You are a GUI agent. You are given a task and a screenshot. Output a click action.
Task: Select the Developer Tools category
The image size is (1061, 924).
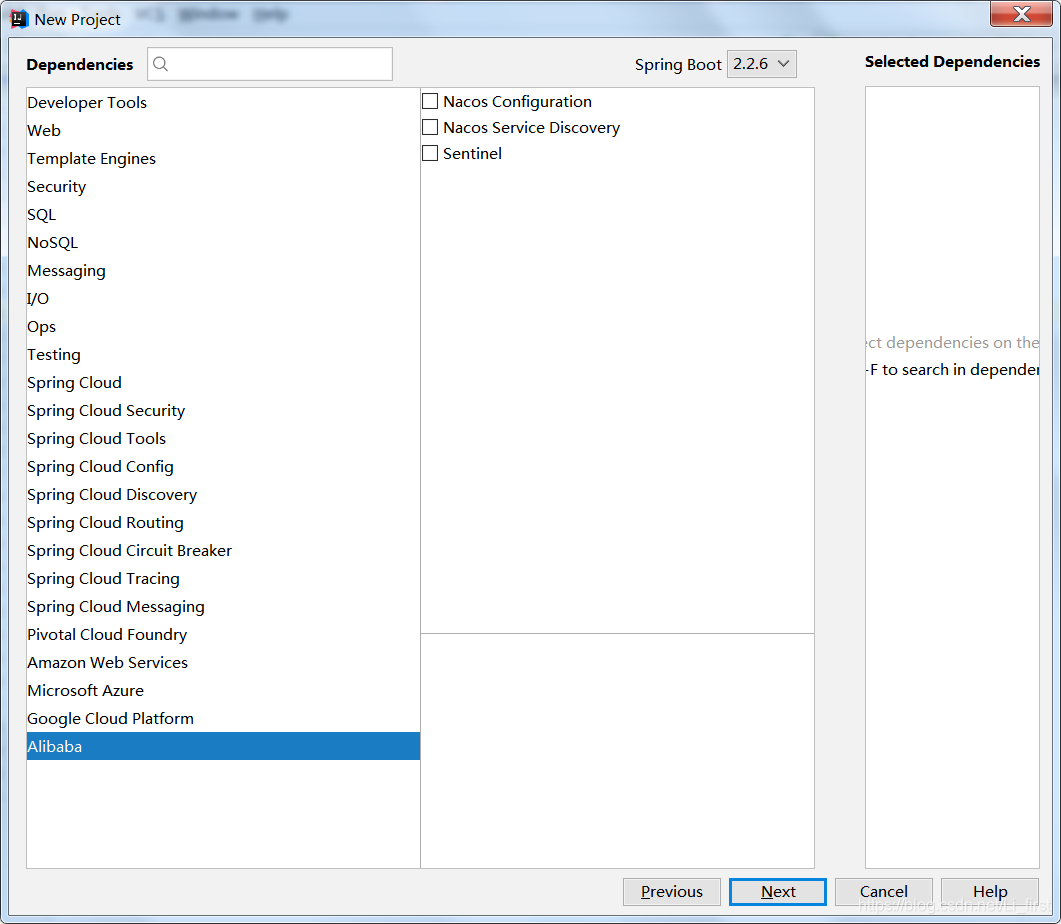tap(223, 102)
